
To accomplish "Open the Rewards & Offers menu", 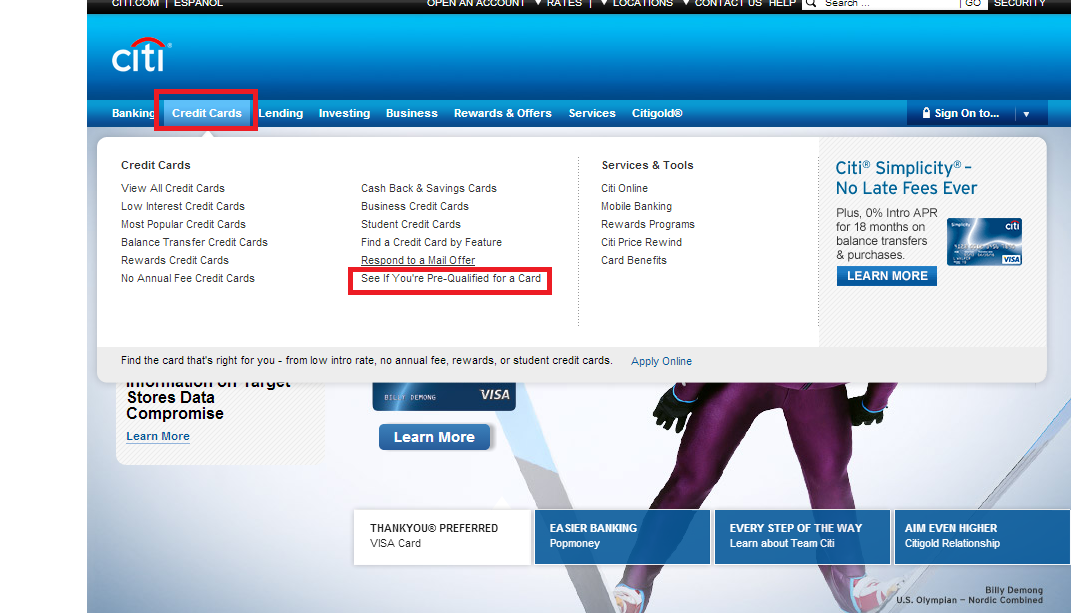I will 503,113.
